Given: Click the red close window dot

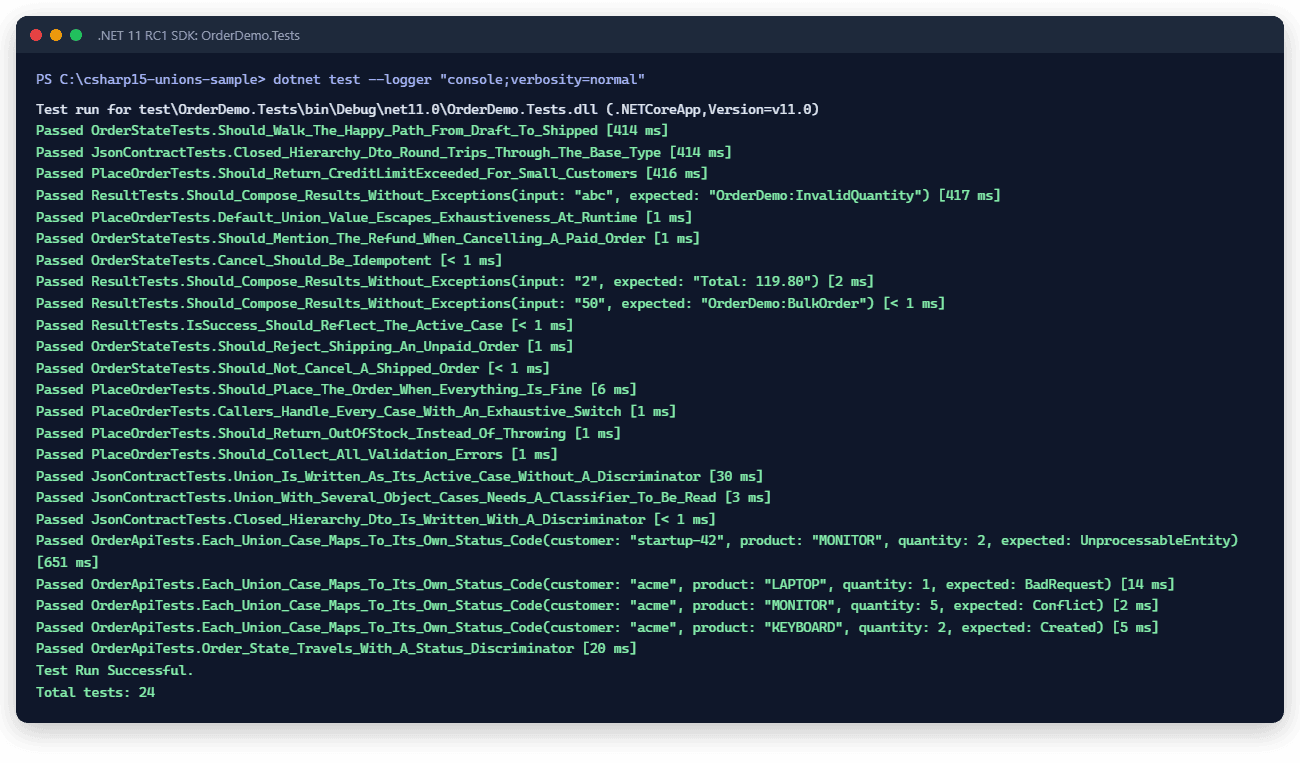Looking at the screenshot, I should click(x=36, y=35).
